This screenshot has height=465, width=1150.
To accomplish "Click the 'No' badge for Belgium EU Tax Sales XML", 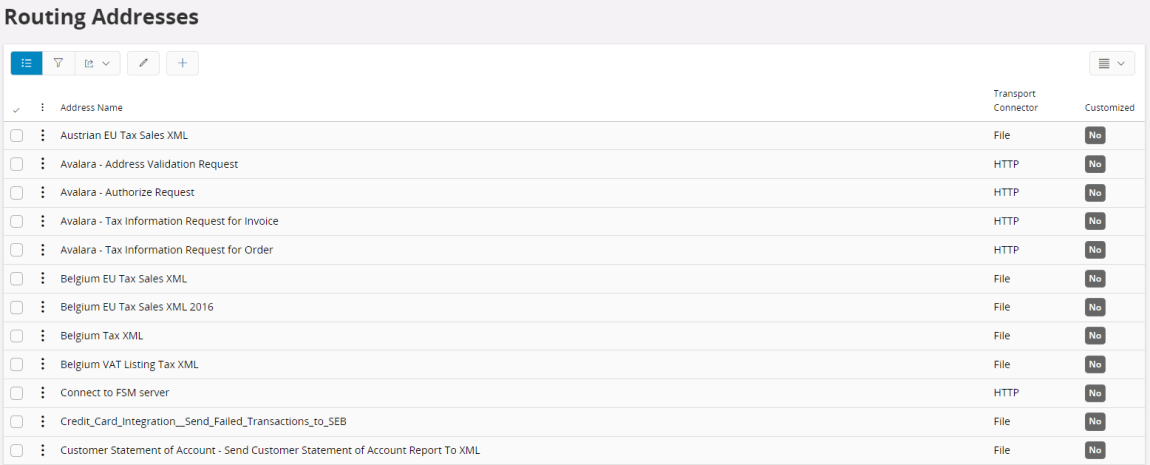I will point(1095,279).
